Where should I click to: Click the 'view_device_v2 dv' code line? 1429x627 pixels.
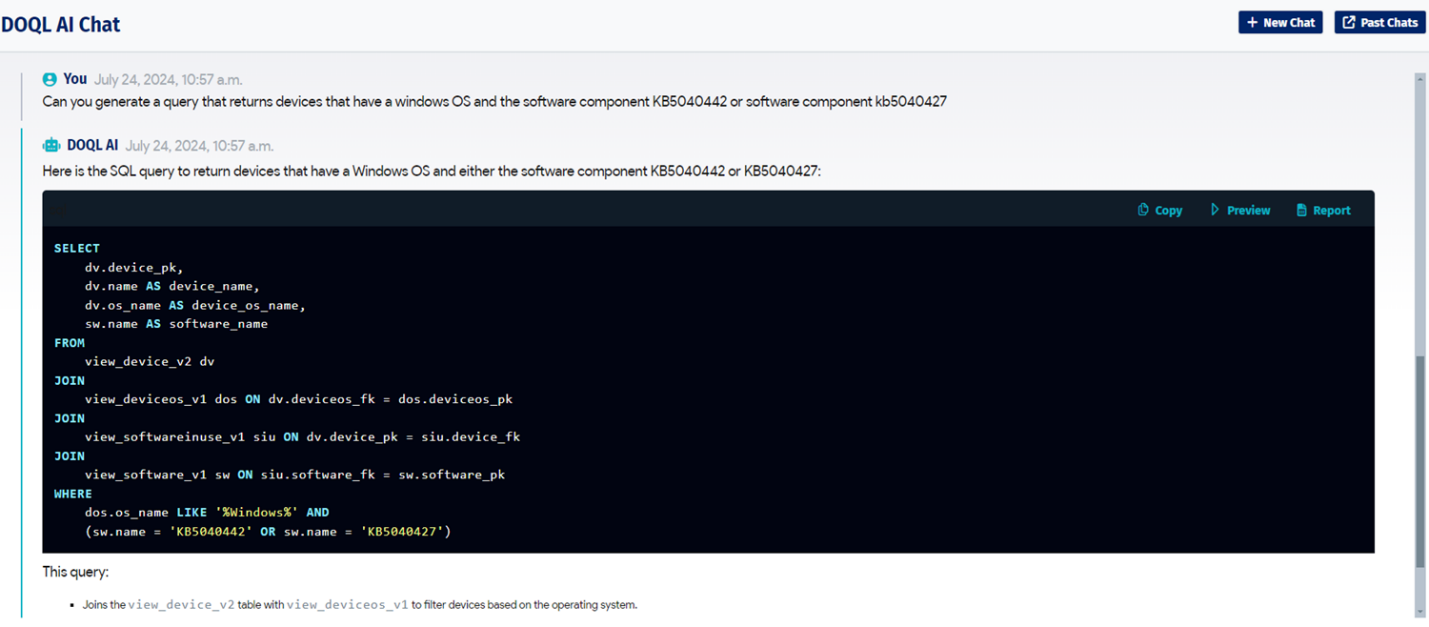pos(150,361)
